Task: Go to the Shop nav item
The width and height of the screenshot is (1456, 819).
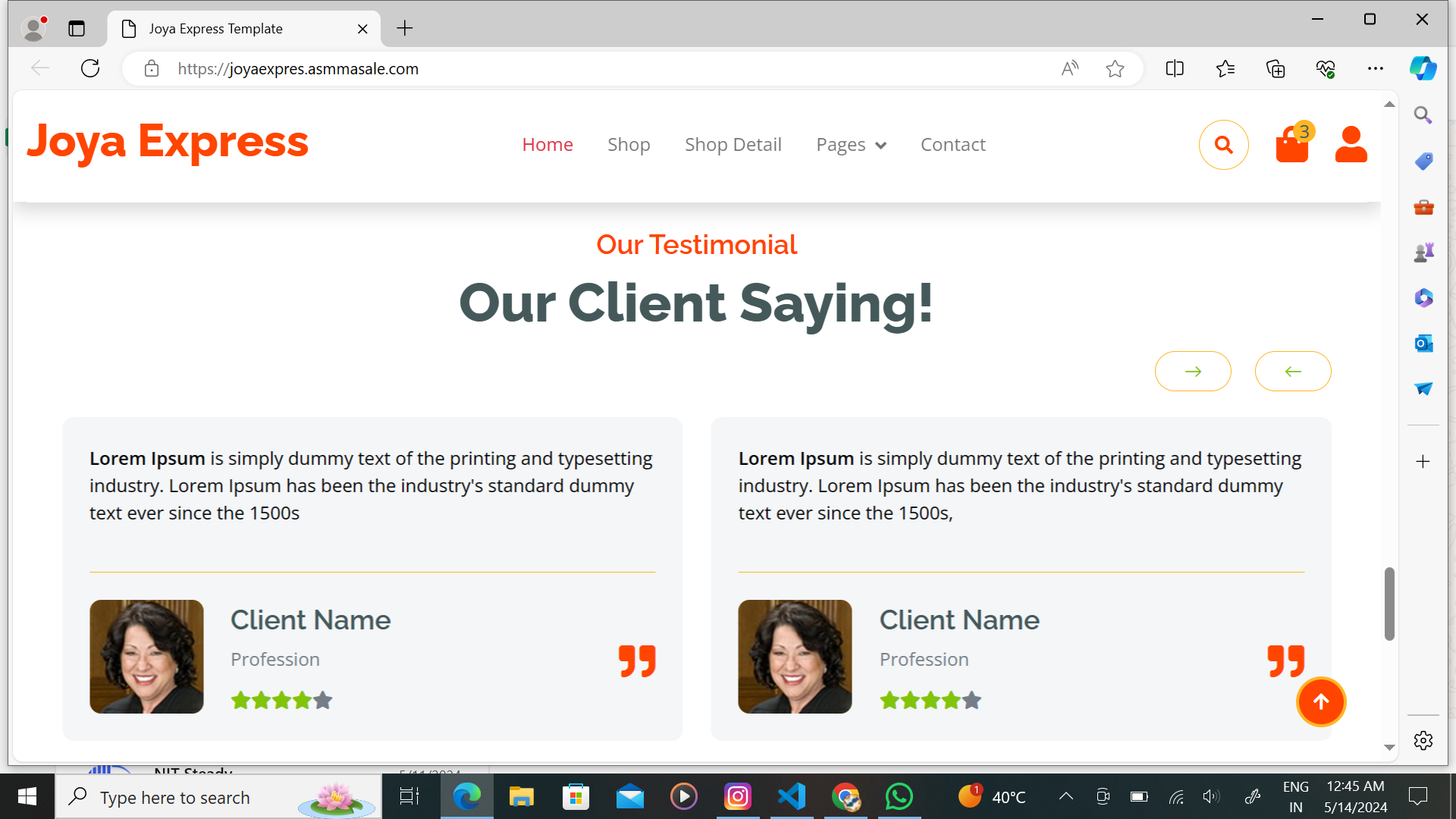Action: 629,145
